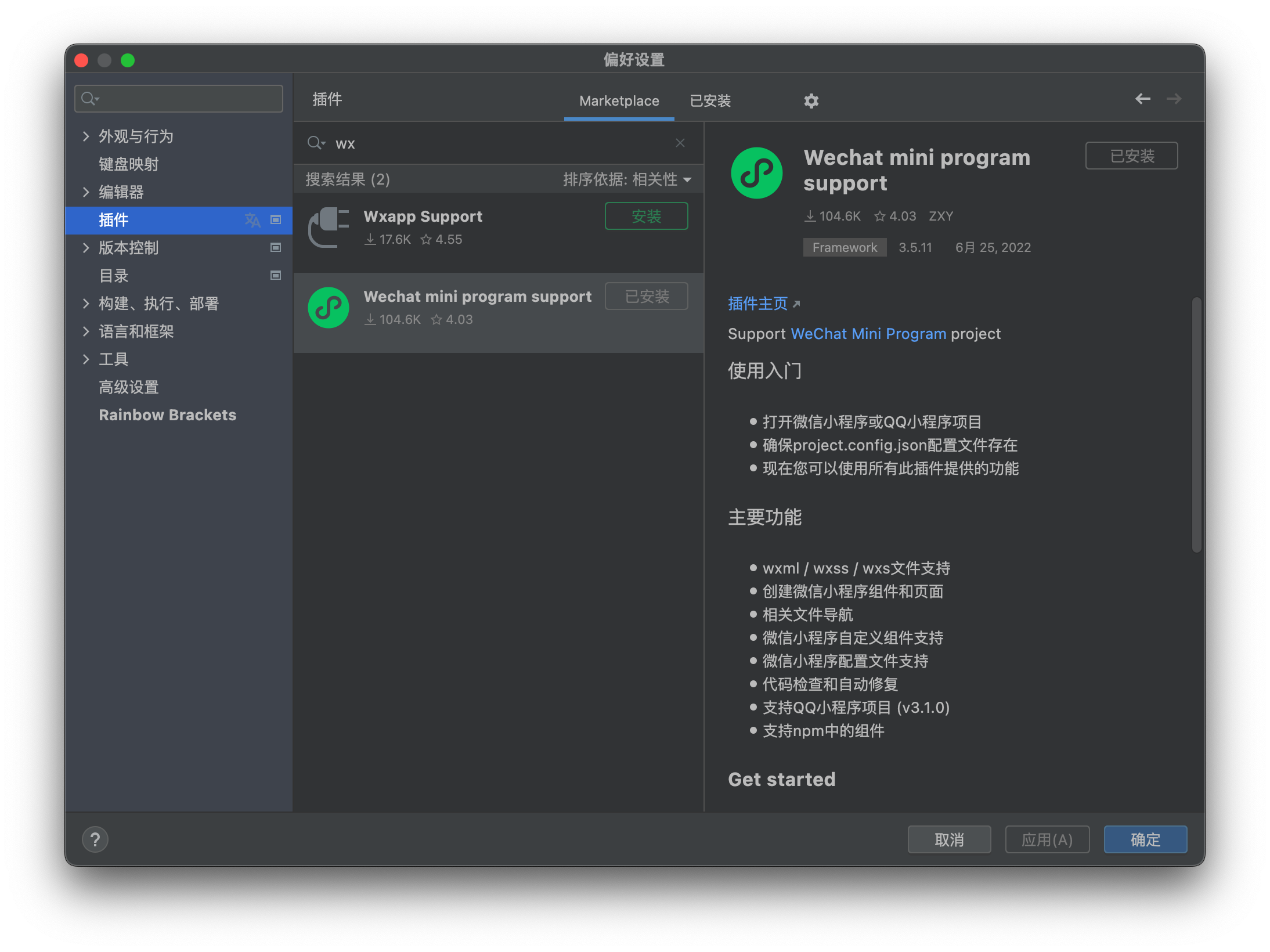Viewport: 1270px width, 952px height.
Task: Go forward with the right arrow
Action: pyautogui.click(x=1174, y=99)
